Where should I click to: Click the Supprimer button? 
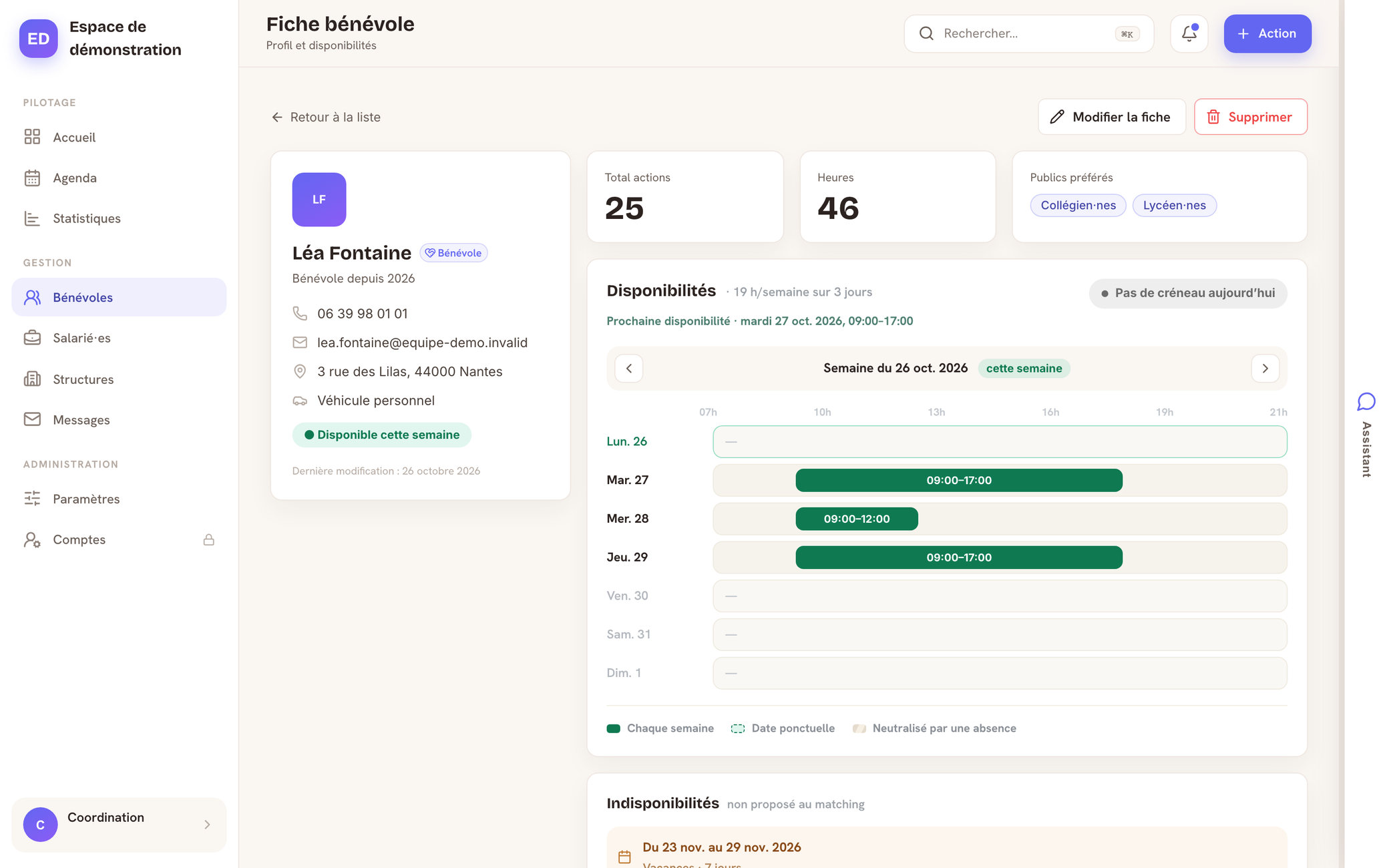pyautogui.click(x=1250, y=117)
